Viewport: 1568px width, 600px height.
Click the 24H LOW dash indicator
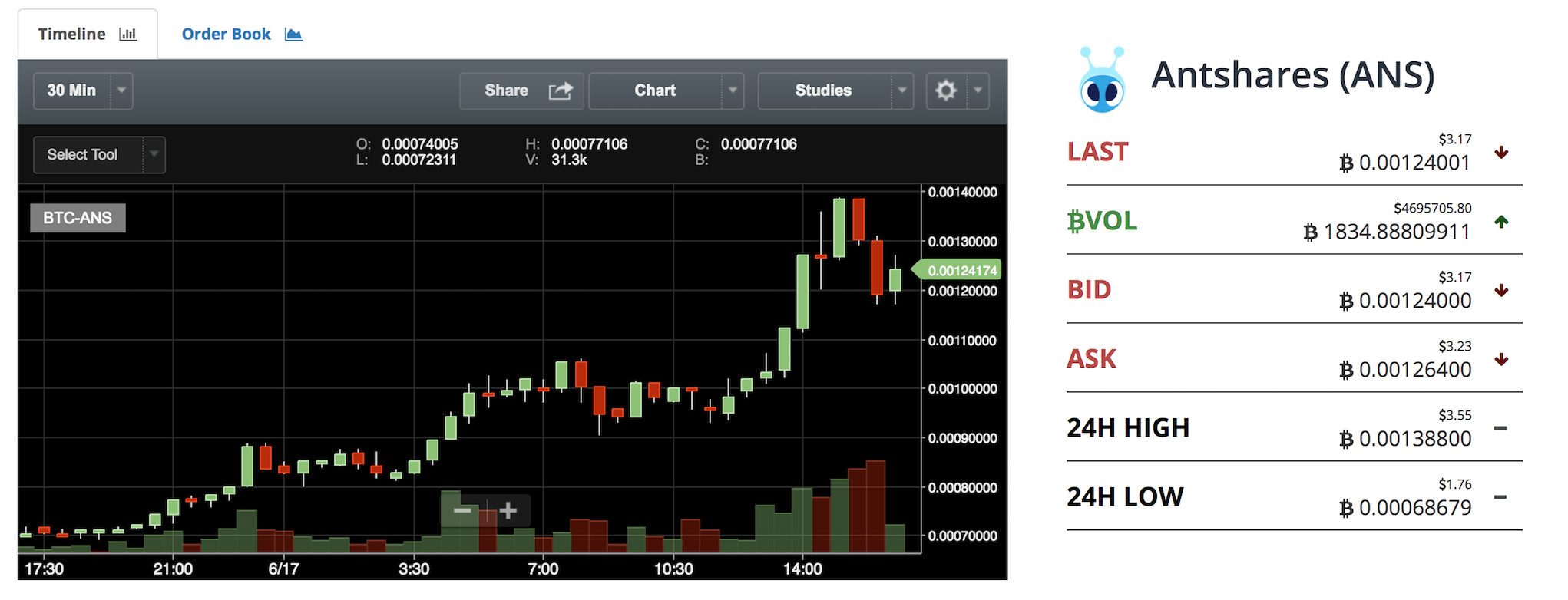coord(1500,497)
